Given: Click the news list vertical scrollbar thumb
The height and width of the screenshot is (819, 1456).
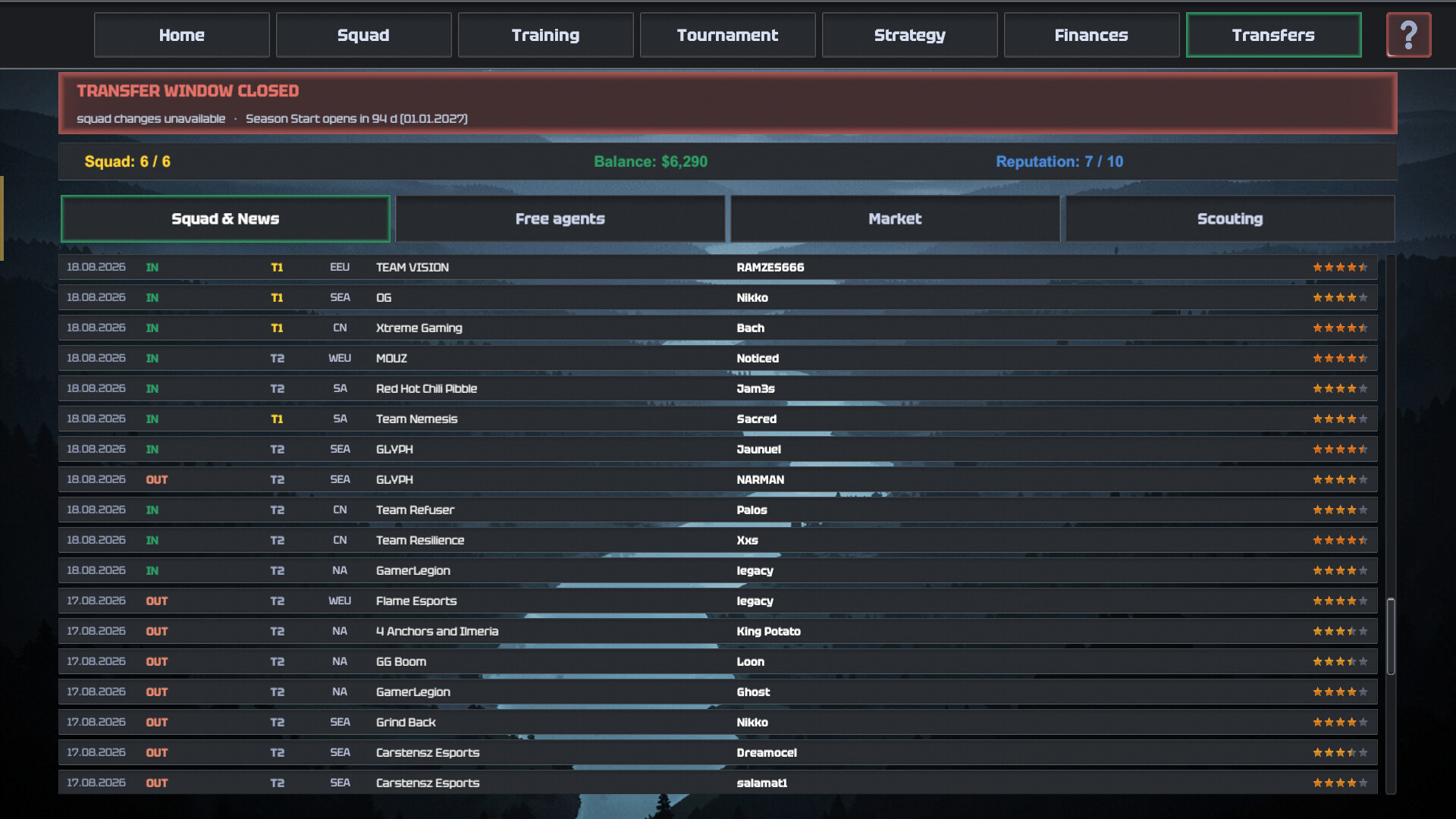Looking at the screenshot, I should click(x=1391, y=636).
